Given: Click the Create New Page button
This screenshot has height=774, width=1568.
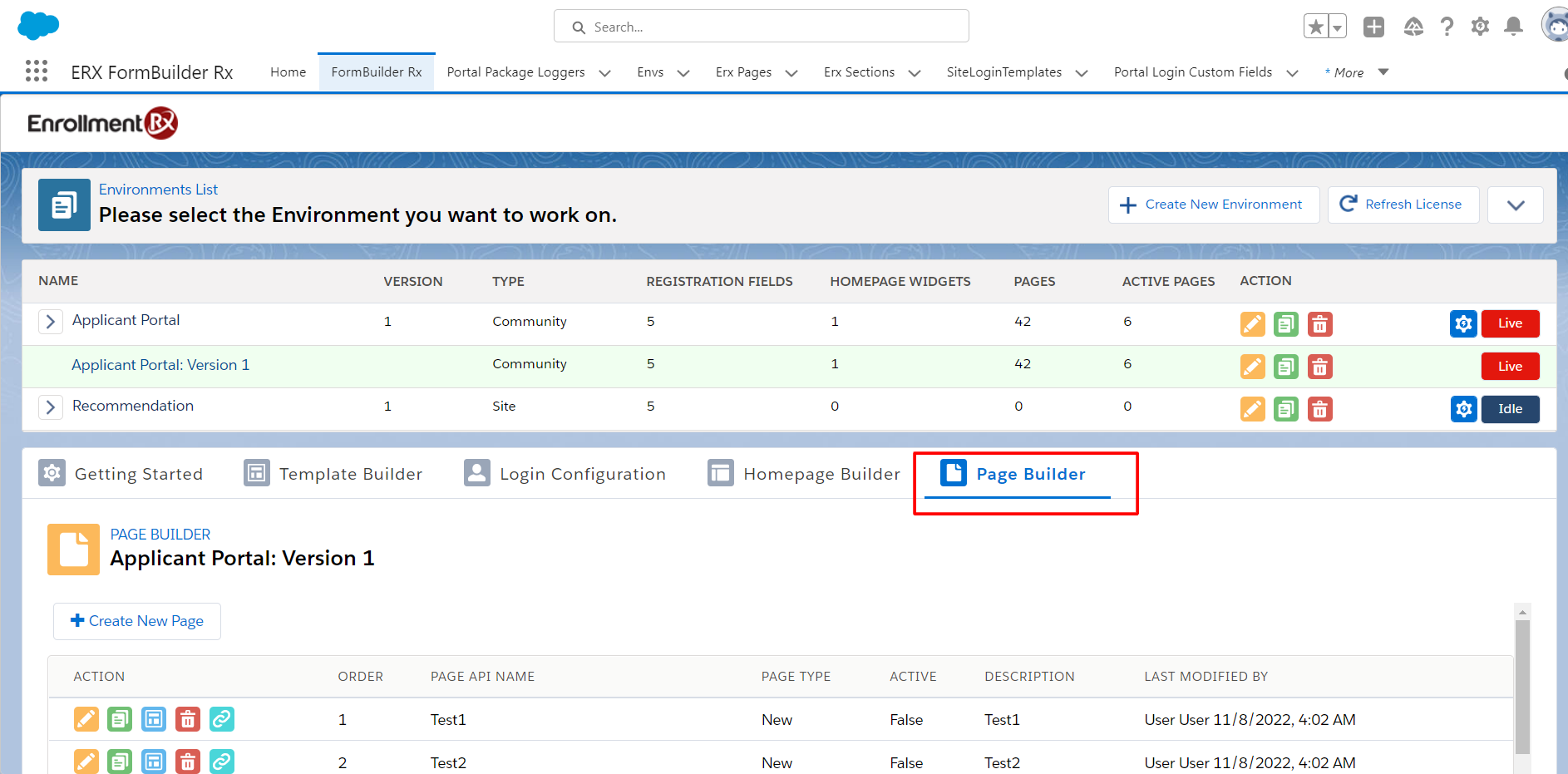Looking at the screenshot, I should (137, 621).
